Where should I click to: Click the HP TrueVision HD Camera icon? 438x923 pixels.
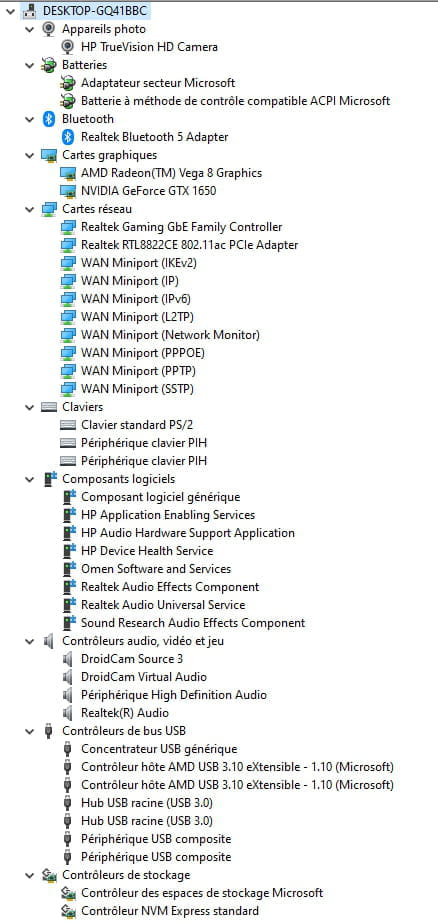pyautogui.click(x=68, y=47)
